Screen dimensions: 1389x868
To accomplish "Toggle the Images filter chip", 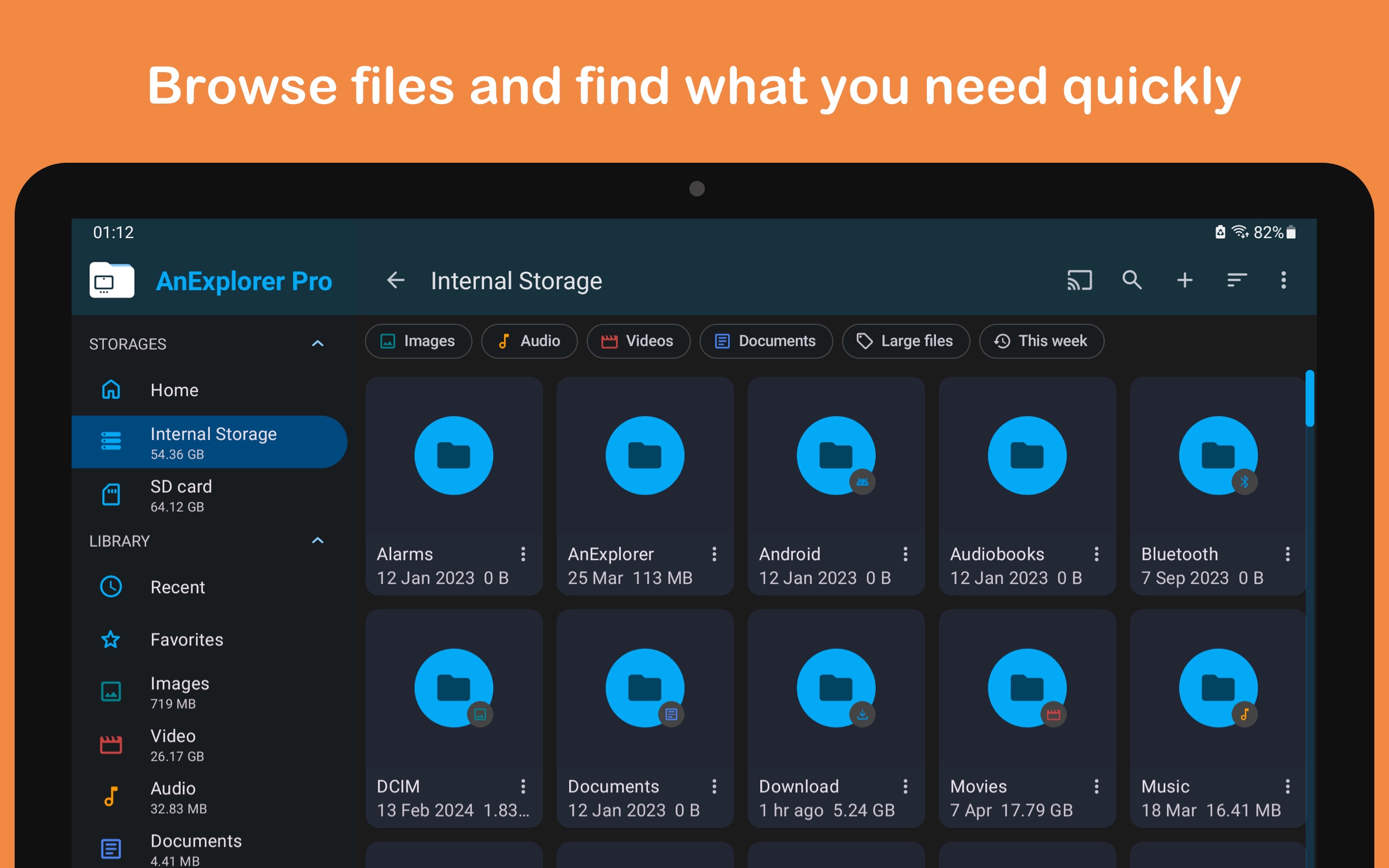I will point(418,341).
